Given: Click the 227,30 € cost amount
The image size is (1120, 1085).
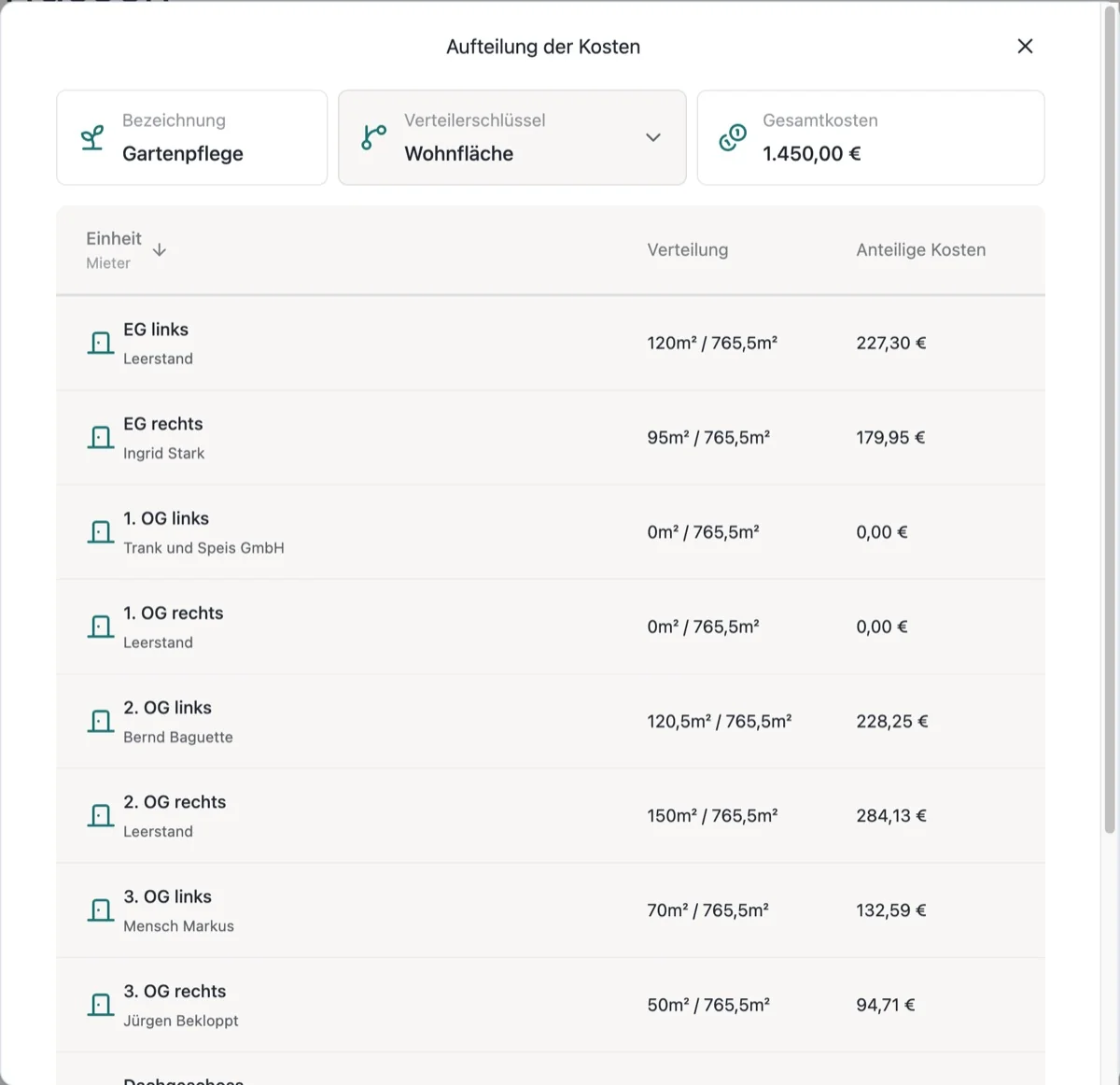Looking at the screenshot, I should click(x=891, y=343).
